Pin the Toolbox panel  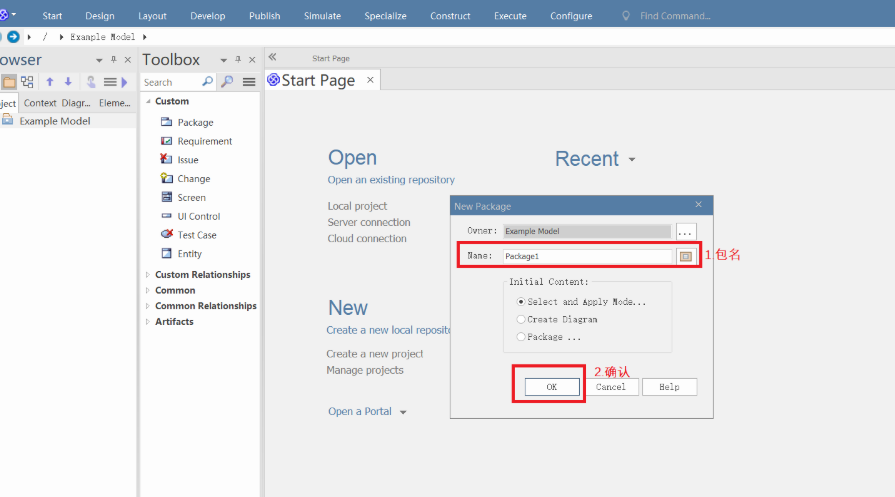[238, 59]
